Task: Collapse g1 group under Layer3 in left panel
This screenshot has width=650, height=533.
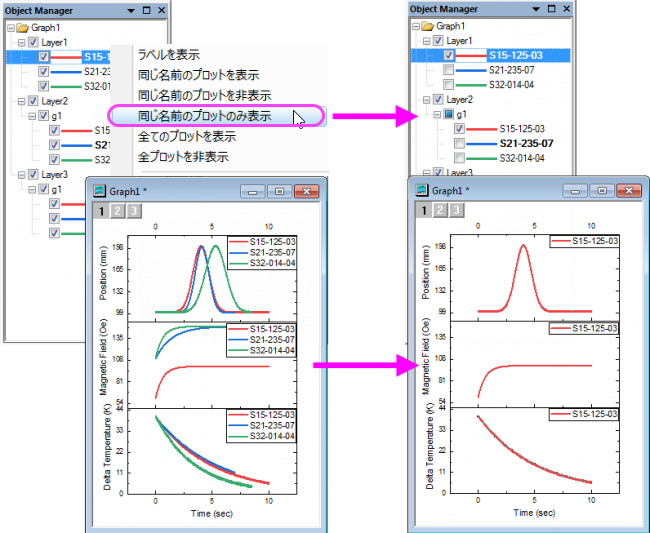Action: click(32, 189)
